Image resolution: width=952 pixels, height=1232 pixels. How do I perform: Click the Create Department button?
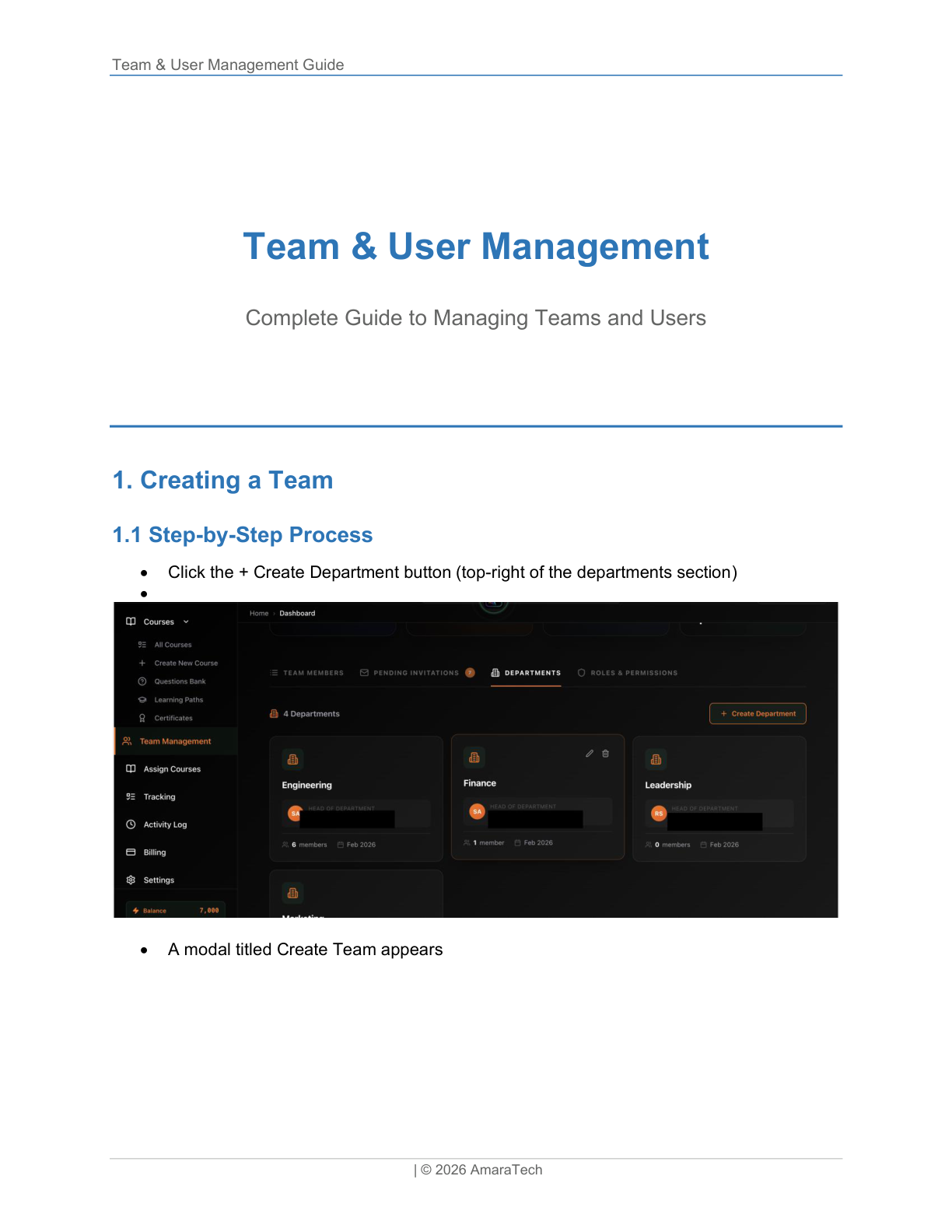click(758, 714)
